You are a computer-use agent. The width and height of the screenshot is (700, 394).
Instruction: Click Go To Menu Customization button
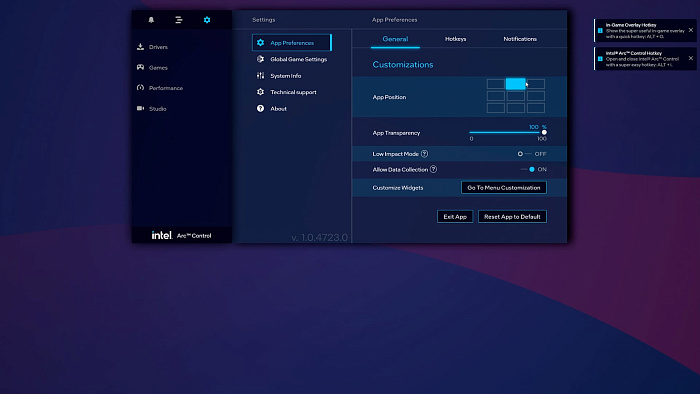coord(504,187)
